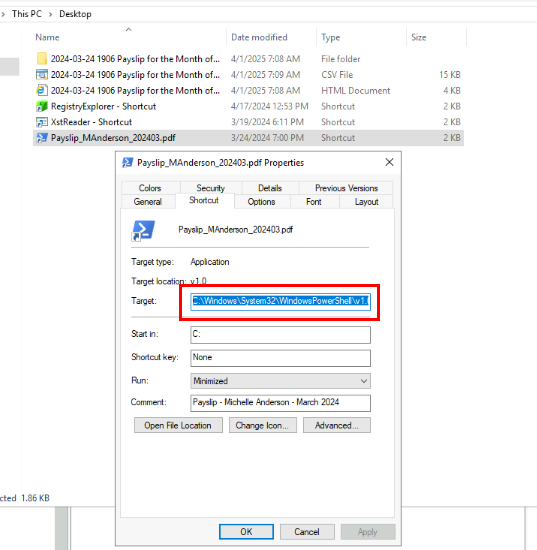Image resolution: width=537 pixels, height=550 pixels.
Task: Click the breadcrumb arrow after This PC
Action: tap(51, 14)
